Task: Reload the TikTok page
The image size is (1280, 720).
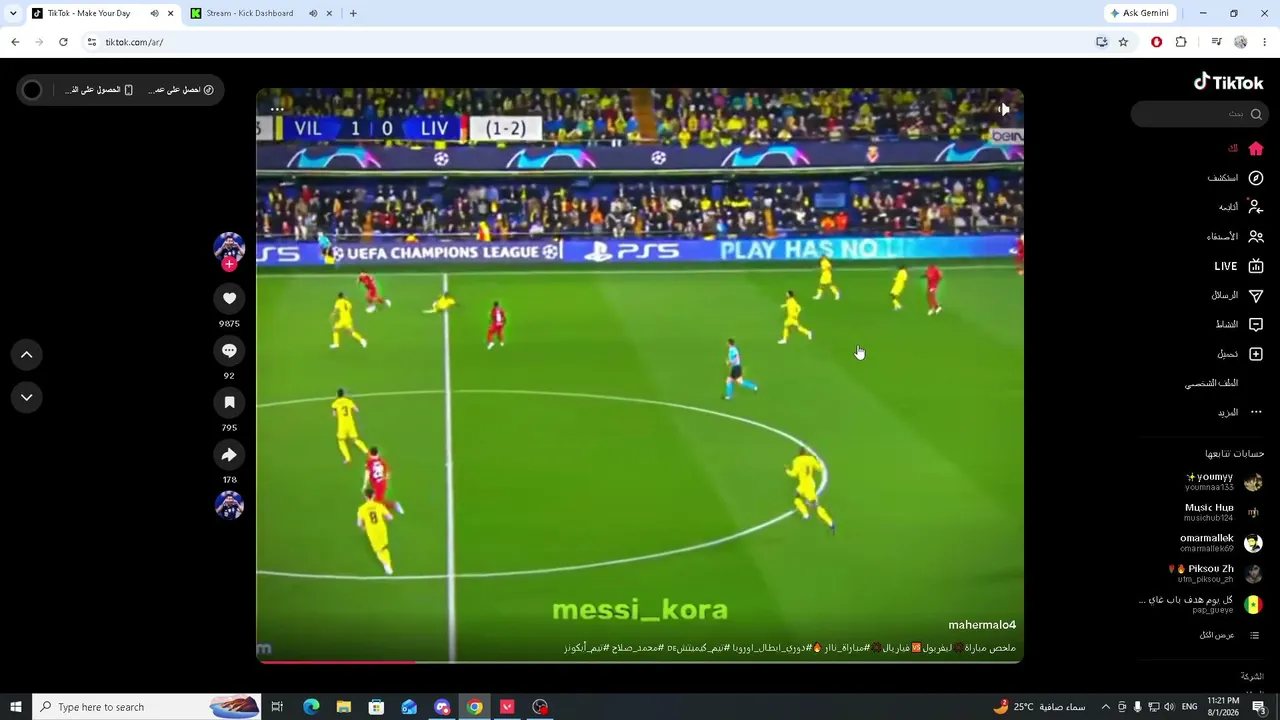Action: 63,42
